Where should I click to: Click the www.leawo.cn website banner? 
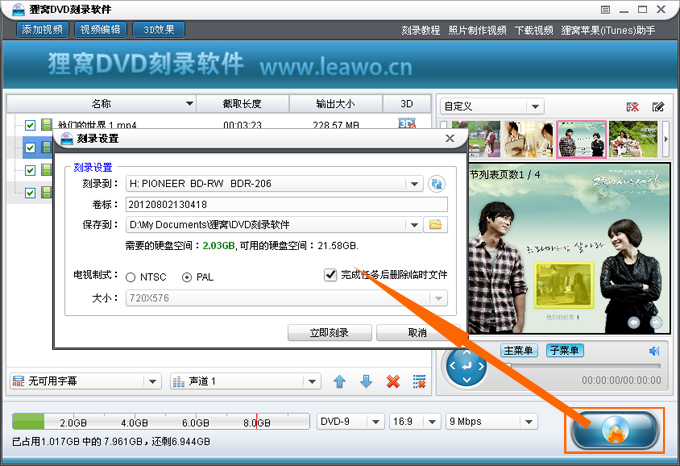click(x=336, y=67)
